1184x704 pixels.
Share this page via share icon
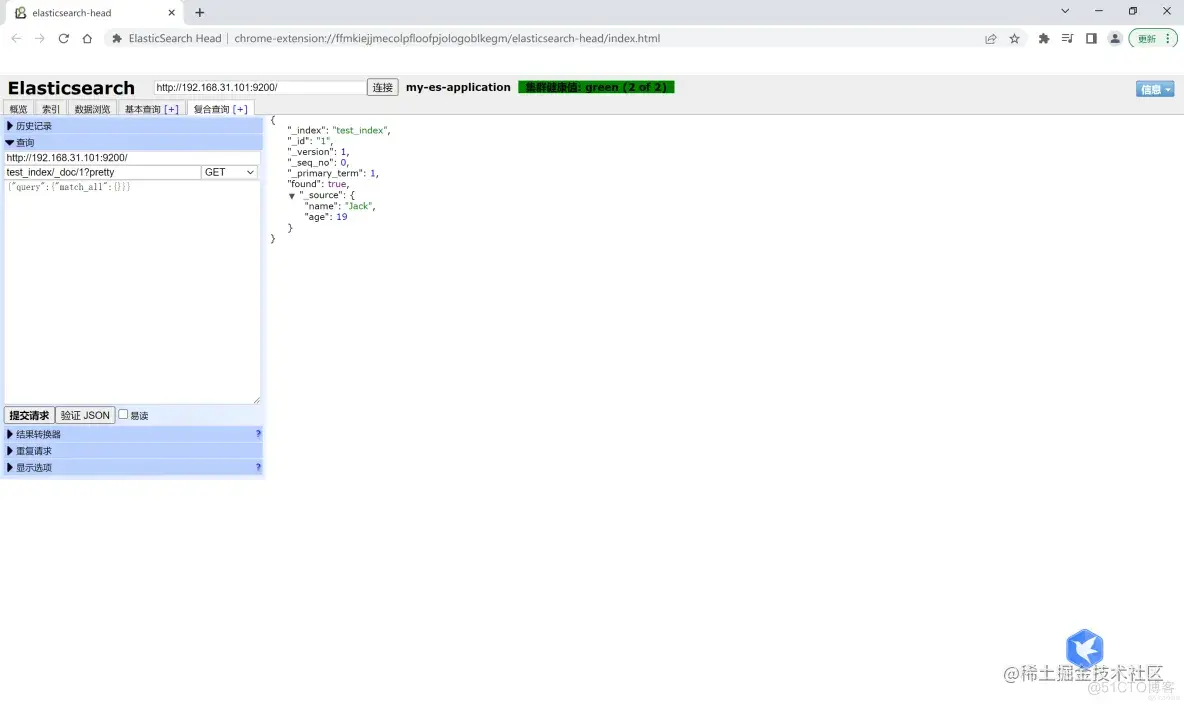[x=991, y=39]
